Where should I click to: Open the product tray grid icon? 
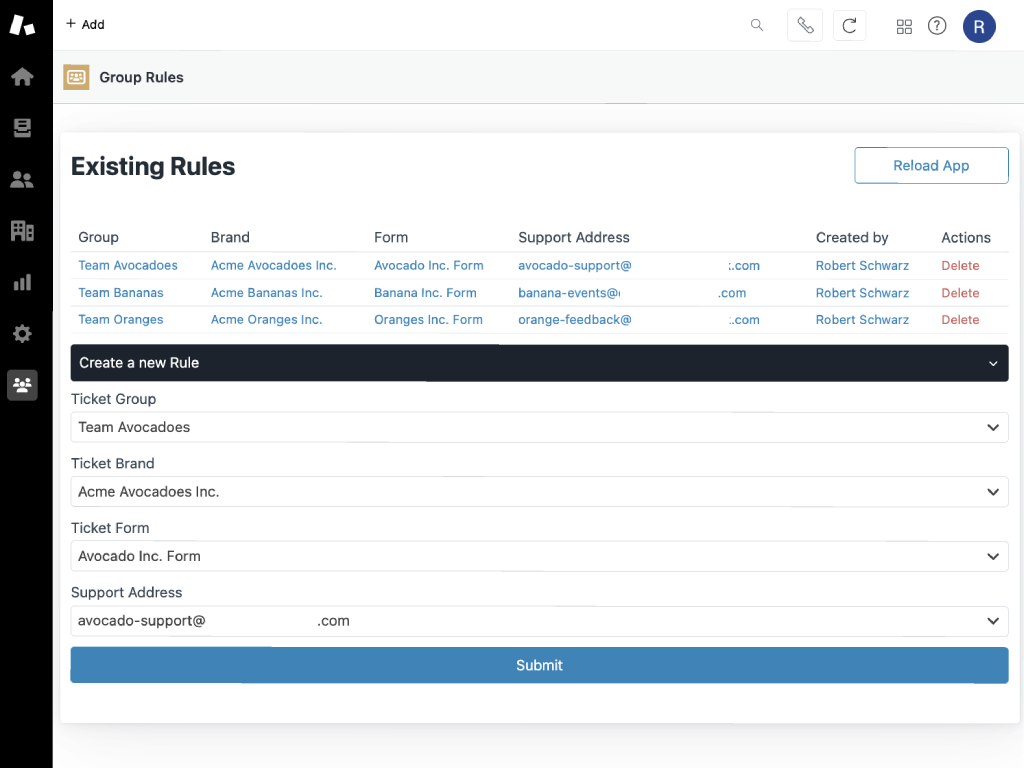coord(904,26)
